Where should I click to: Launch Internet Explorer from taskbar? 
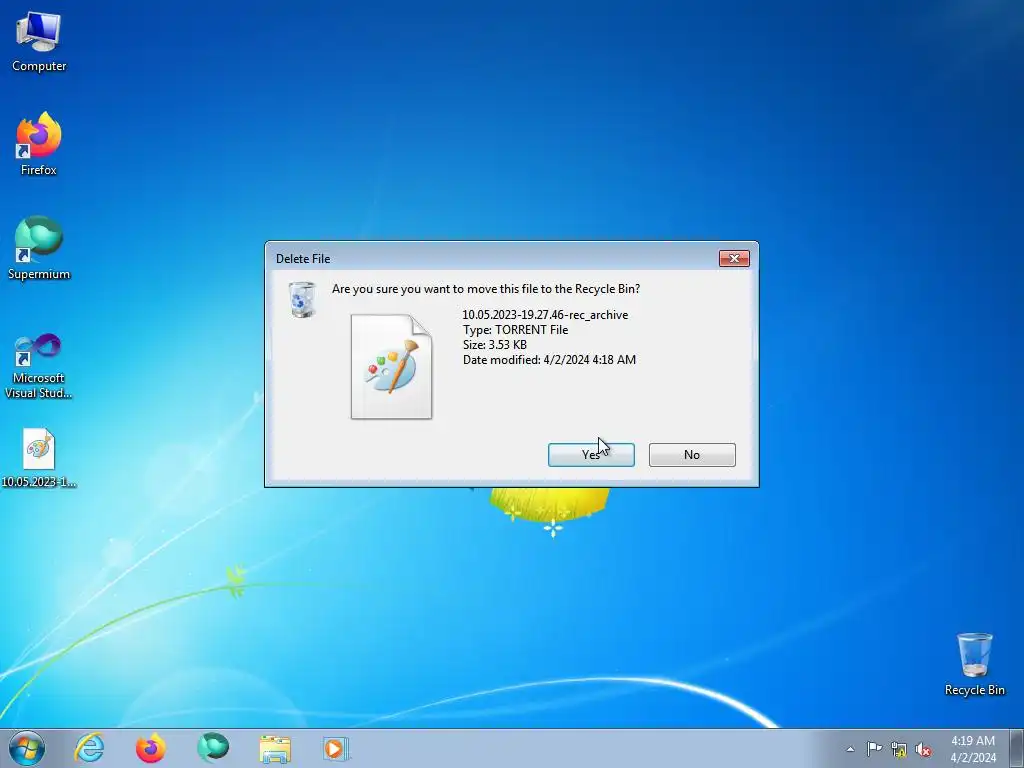tap(89, 748)
